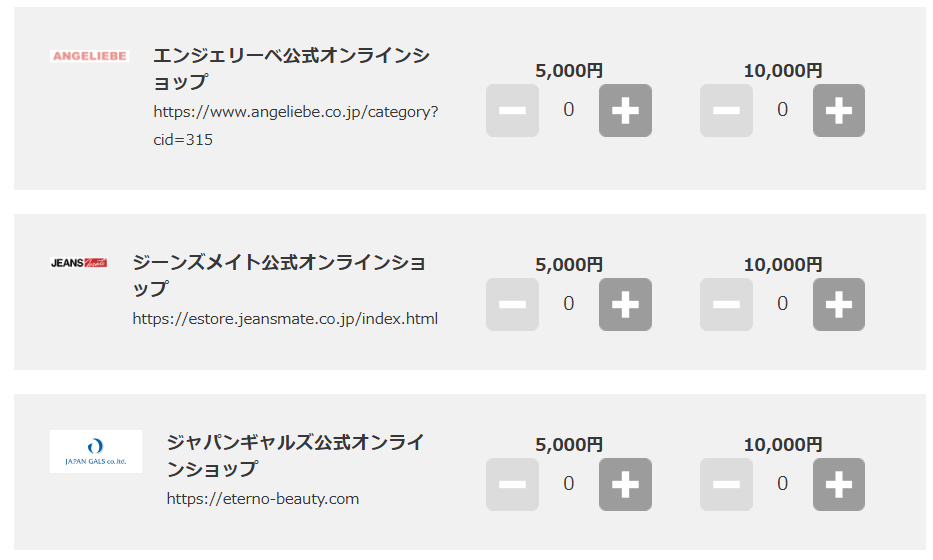The height and width of the screenshot is (560, 933).
Task: Decrease Angeliebe 5,000円 quantity with minus
Action: 512,111
